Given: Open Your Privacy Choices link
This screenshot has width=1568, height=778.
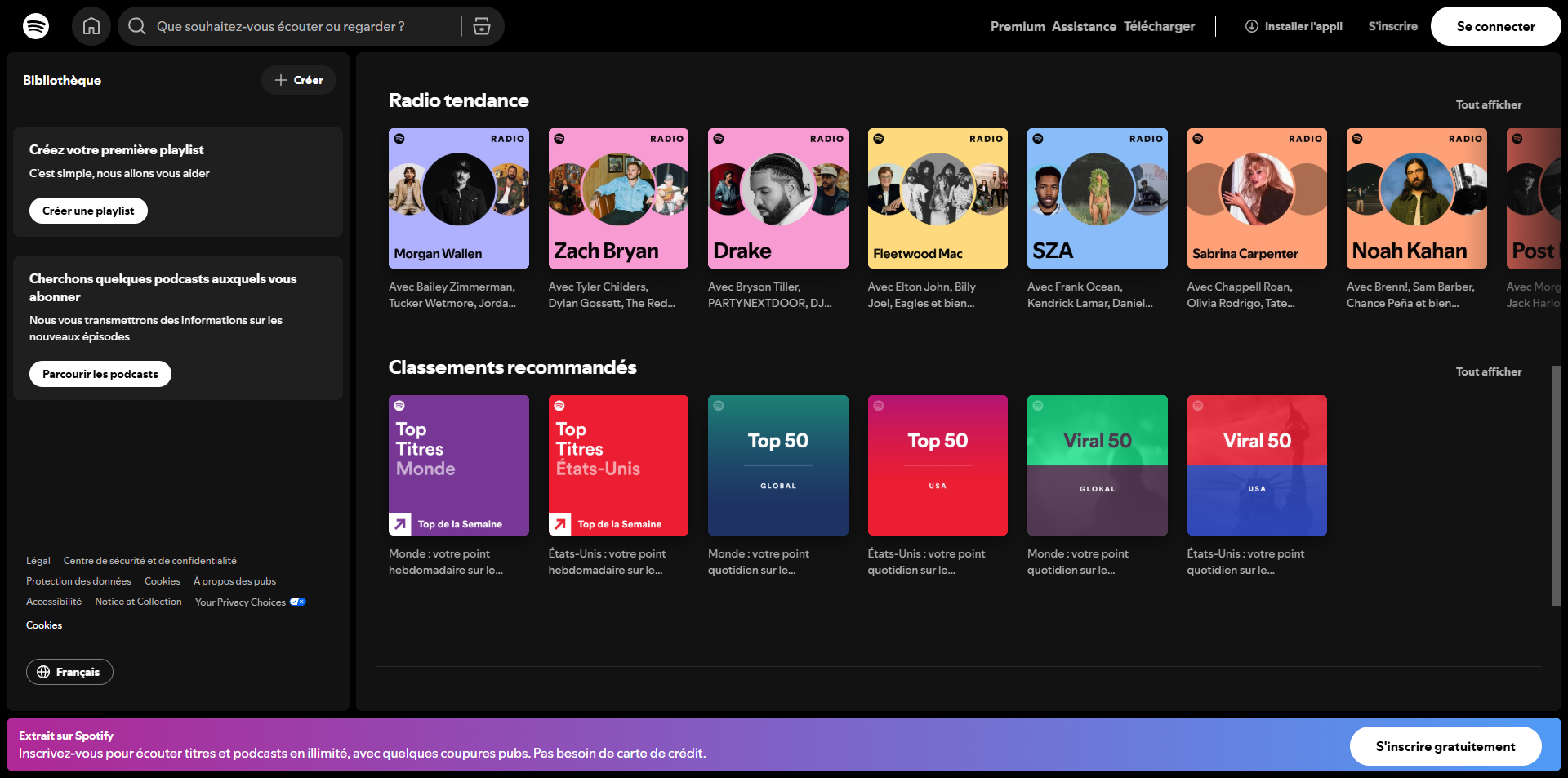Looking at the screenshot, I should click(x=250, y=602).
